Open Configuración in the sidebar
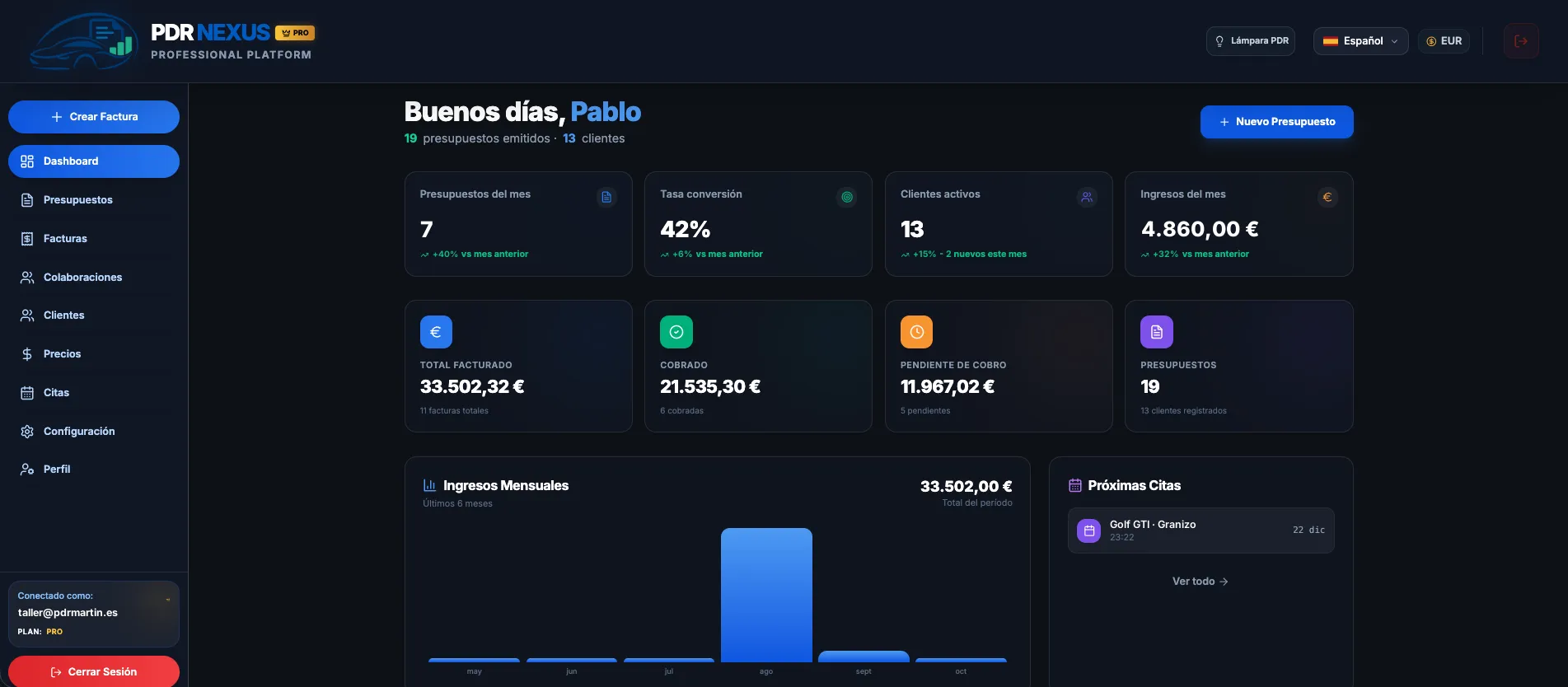 [x=94, y=432]
